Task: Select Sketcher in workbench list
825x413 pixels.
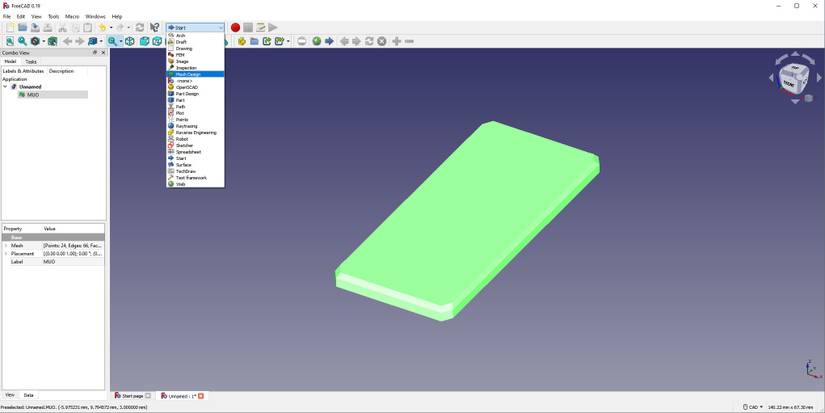Action: point(195,145)
